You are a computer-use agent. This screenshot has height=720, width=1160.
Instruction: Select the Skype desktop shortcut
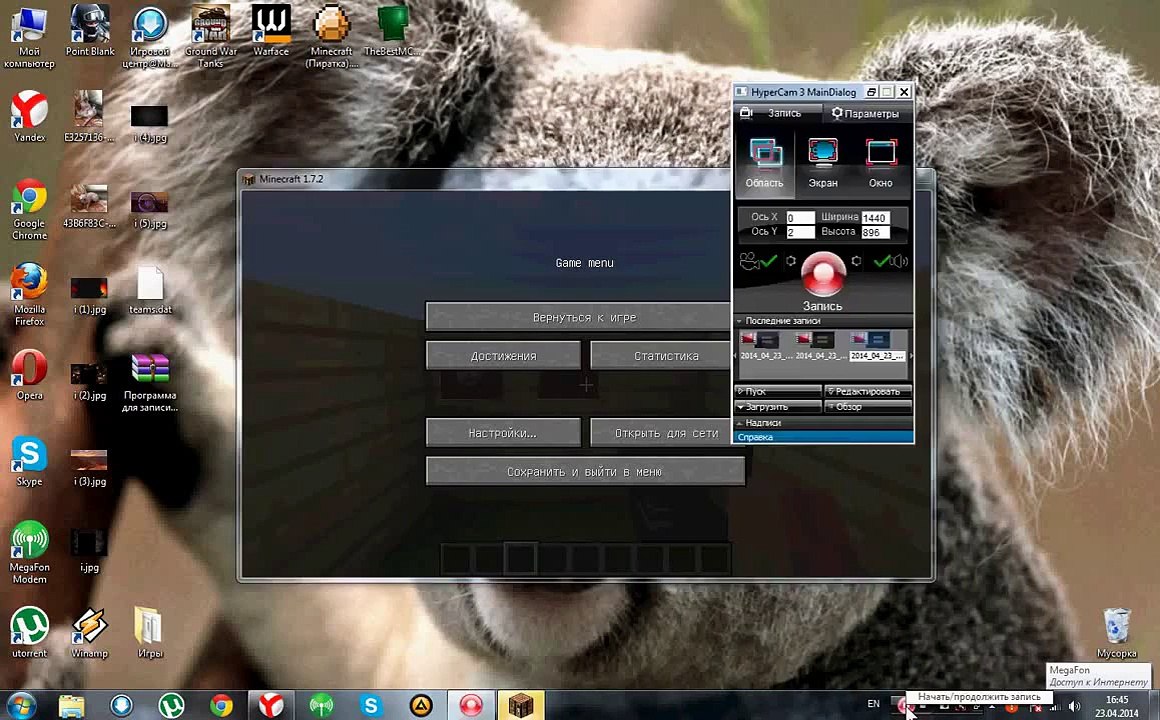[30, 461]
